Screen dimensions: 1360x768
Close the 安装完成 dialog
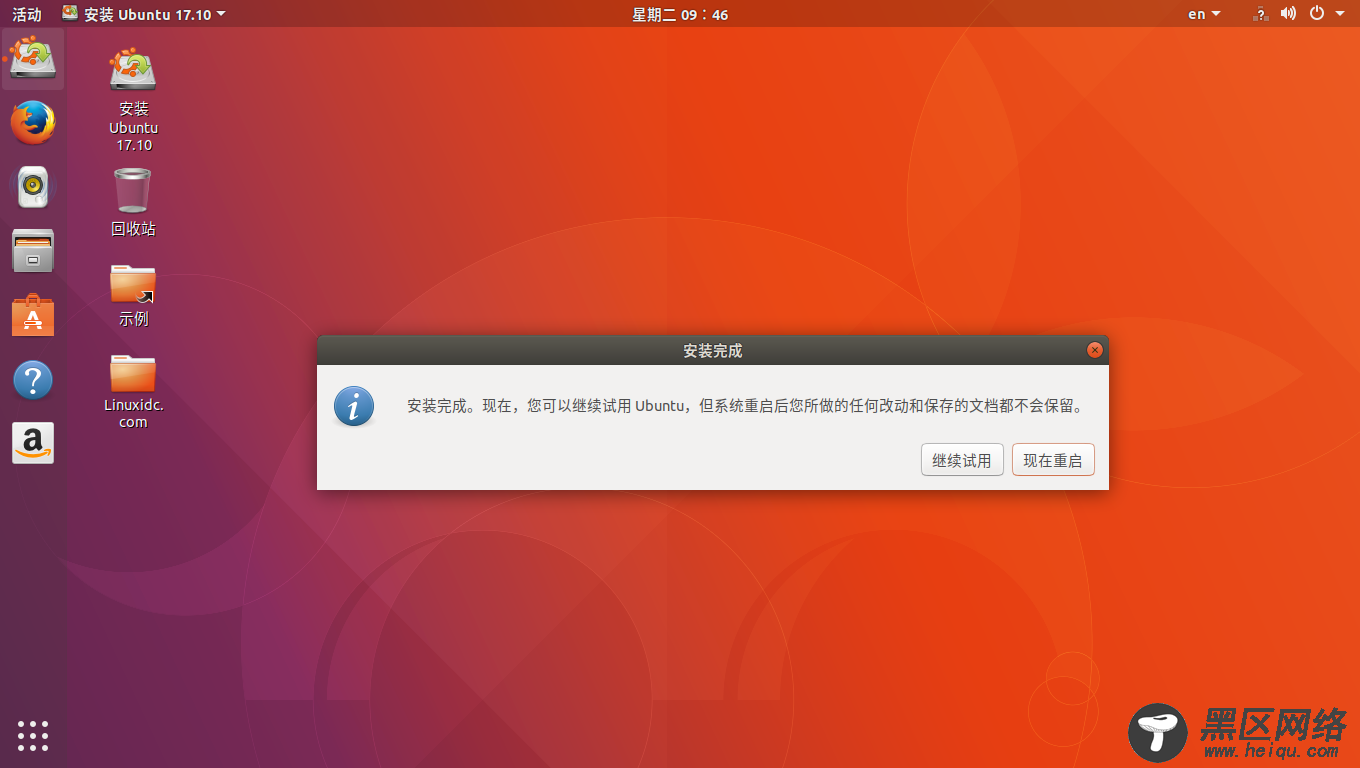pos(1095,350)
